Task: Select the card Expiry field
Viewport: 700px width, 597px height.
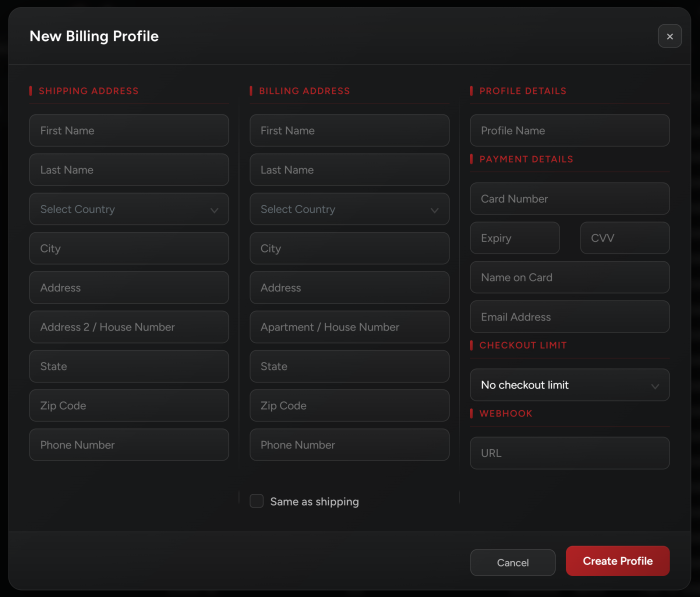Action: 514,238
